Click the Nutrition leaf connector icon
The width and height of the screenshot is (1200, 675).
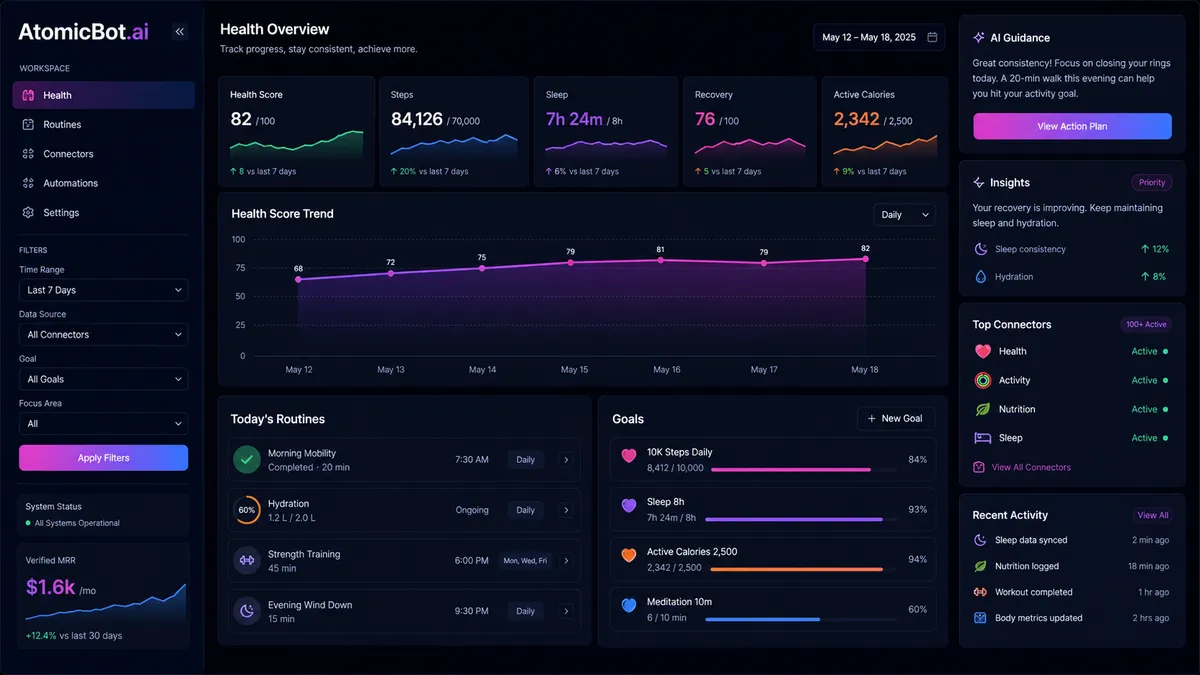tap(982, 409)
